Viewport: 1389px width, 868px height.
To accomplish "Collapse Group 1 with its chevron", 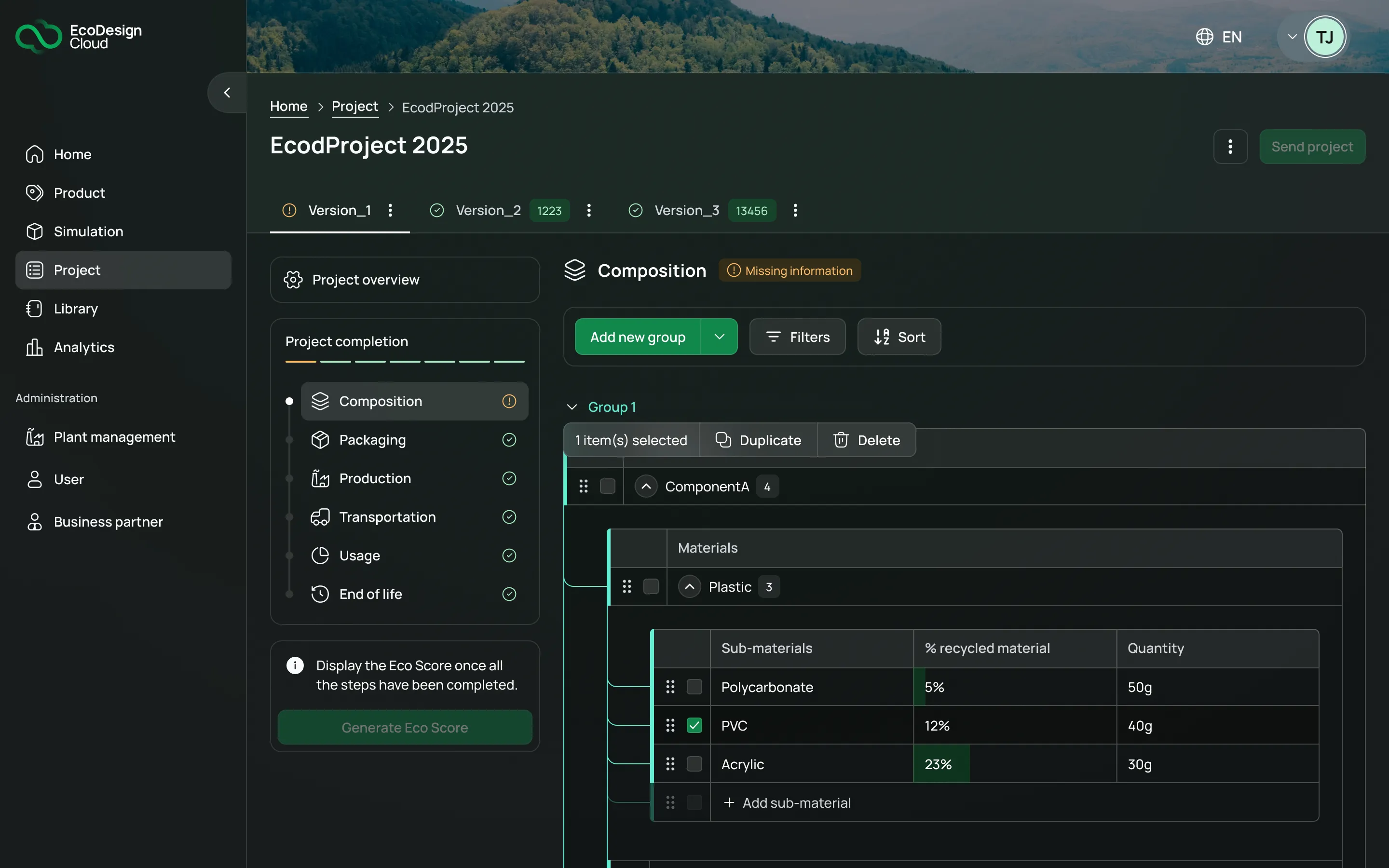I will coord(572,407).
